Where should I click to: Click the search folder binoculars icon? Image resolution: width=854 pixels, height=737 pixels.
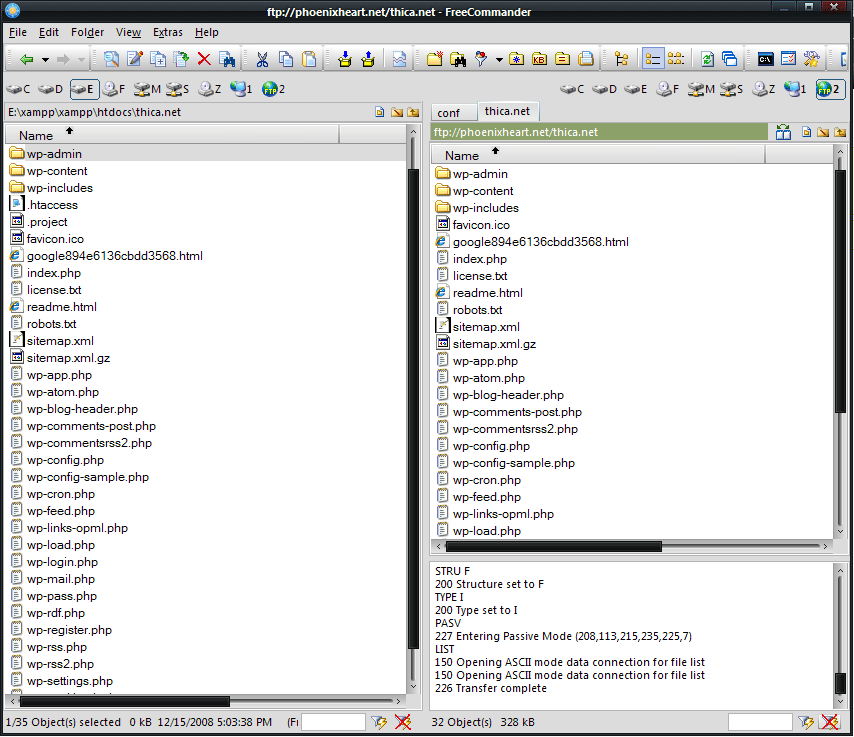(458, 59)
